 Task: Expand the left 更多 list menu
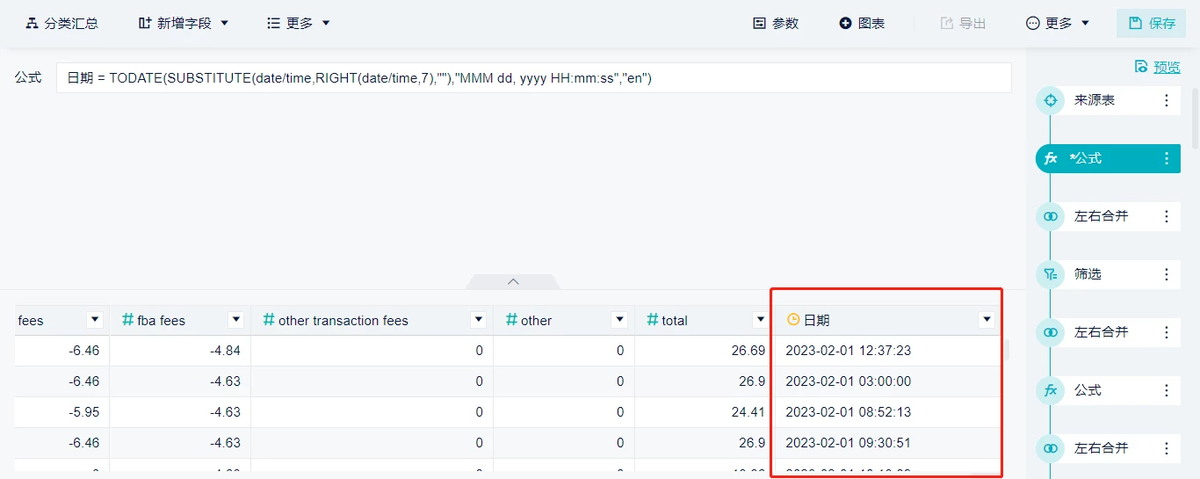[299, 23]
